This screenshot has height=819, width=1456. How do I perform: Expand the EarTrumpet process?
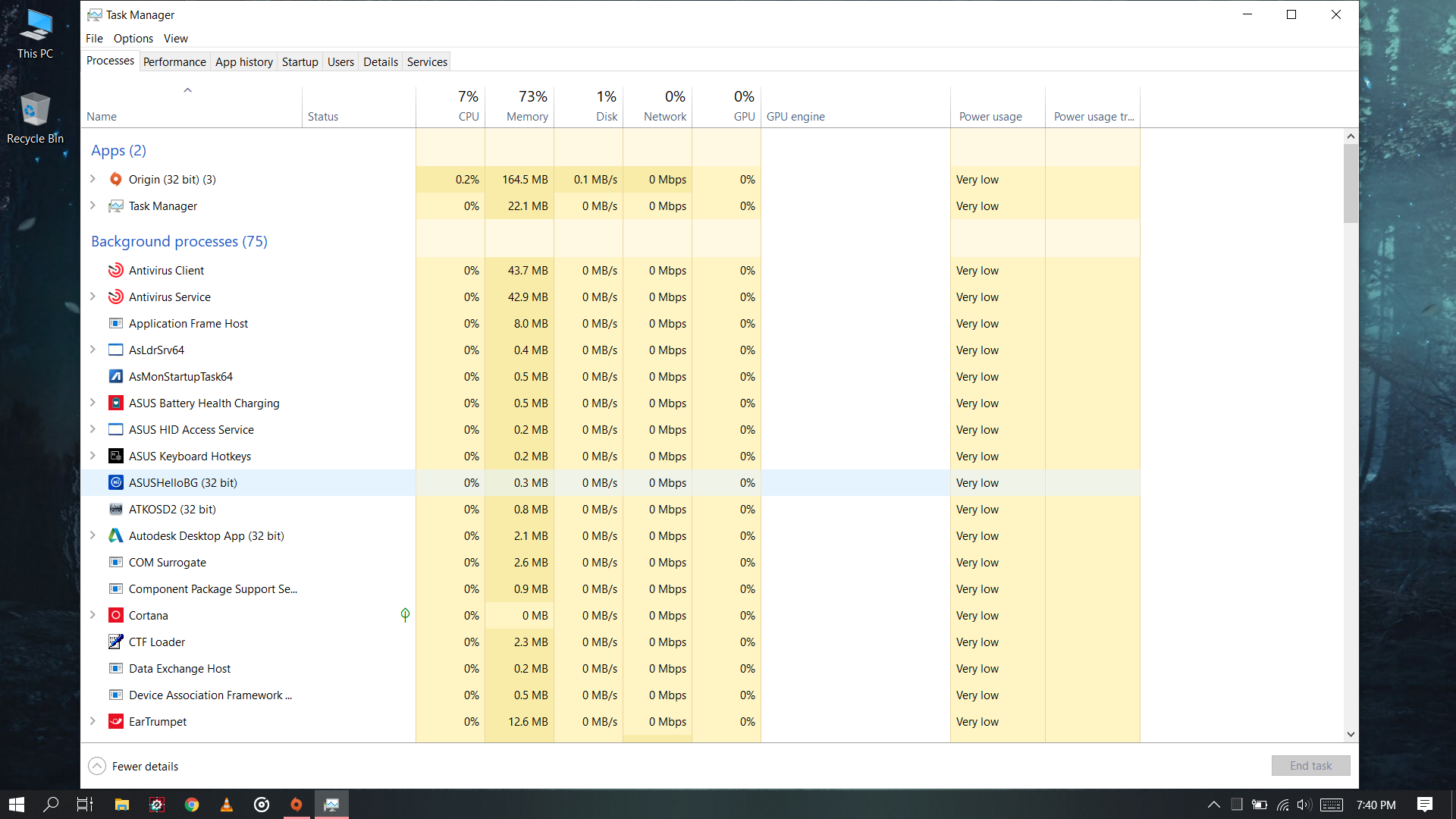point(93,721)
